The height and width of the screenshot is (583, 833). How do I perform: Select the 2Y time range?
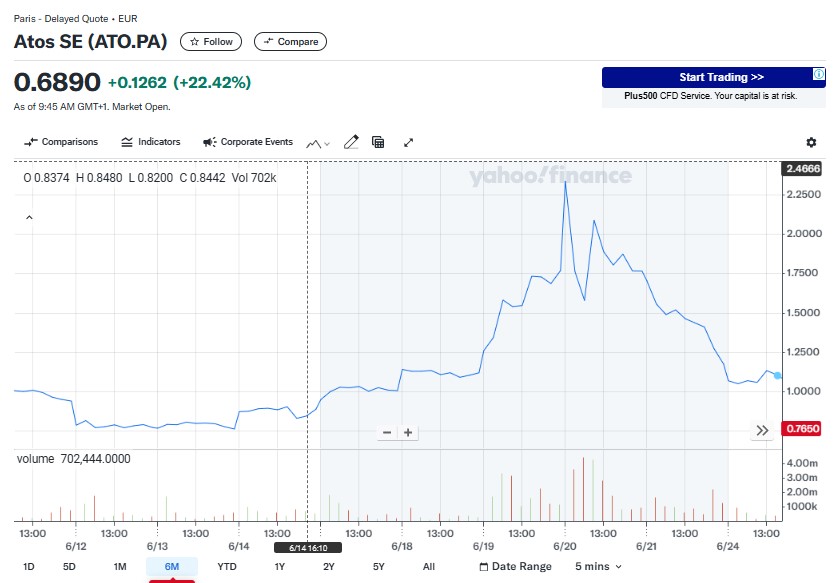pyautogui.click(x=329, y=567)
